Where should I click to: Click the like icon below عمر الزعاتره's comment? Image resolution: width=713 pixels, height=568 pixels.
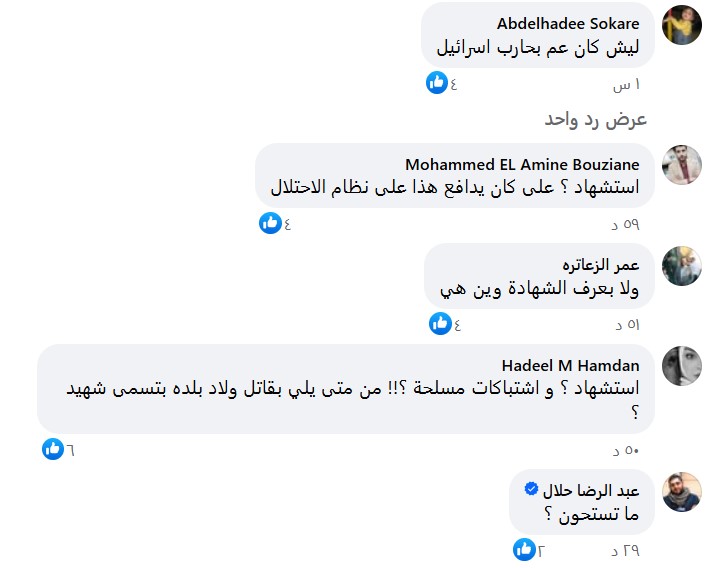pos(440,323)
